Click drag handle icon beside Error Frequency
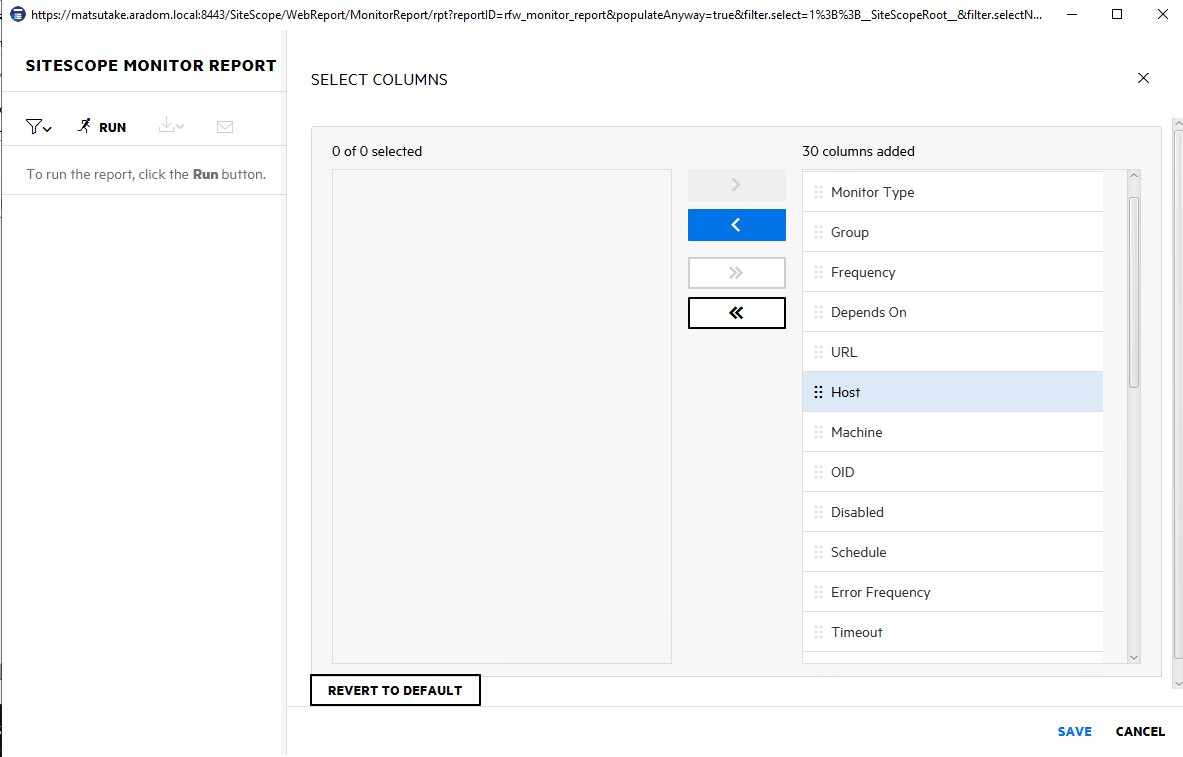Screen dimensions: 1183x757 point(818,592)
